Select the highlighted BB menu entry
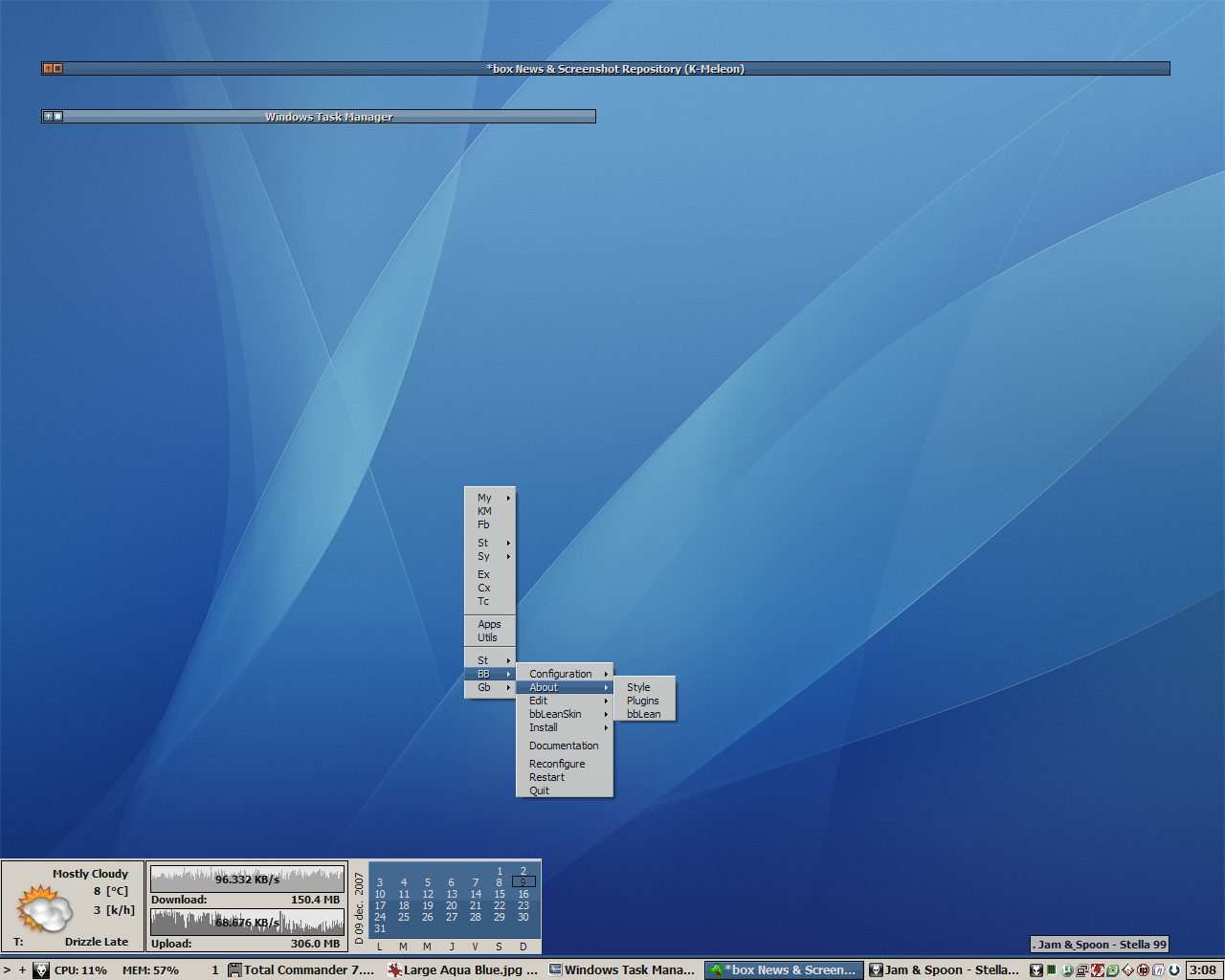This screenshot has height=980, width=1225. tap(490, 674)
